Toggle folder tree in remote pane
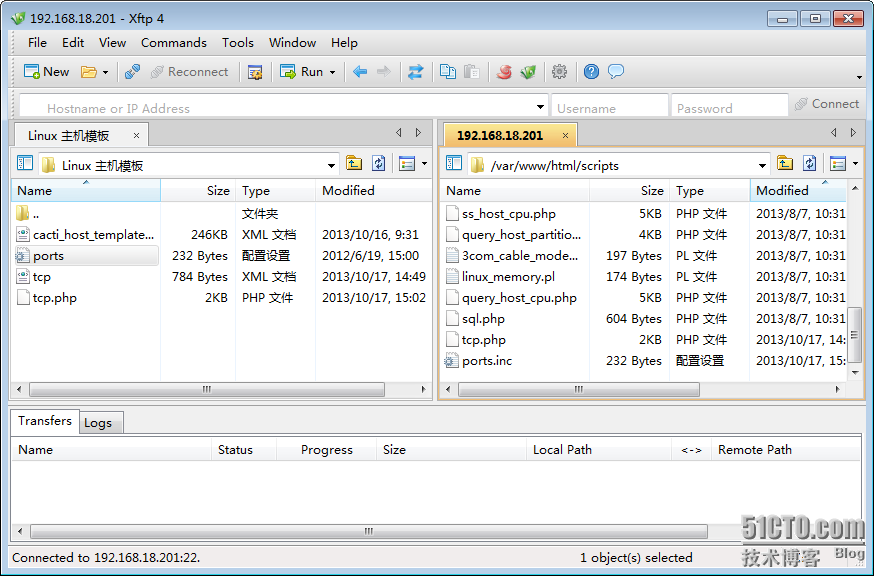The image size is (874, 576). point(454,163)
